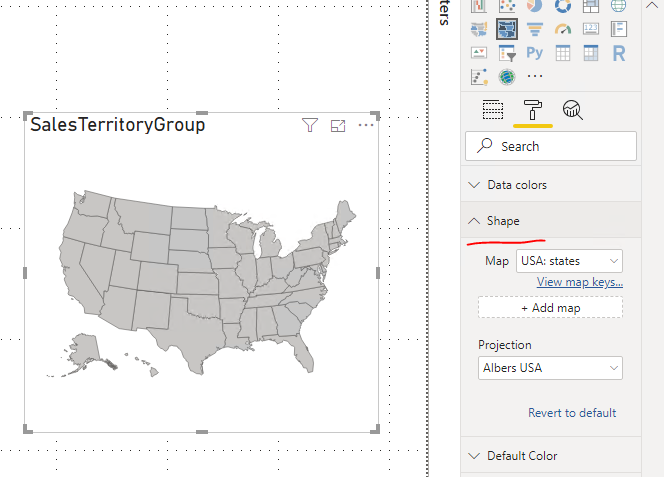This screenshot has height=477, width=664.
Task: Select the Matrix visualization icon
Action: coord(591,53)
